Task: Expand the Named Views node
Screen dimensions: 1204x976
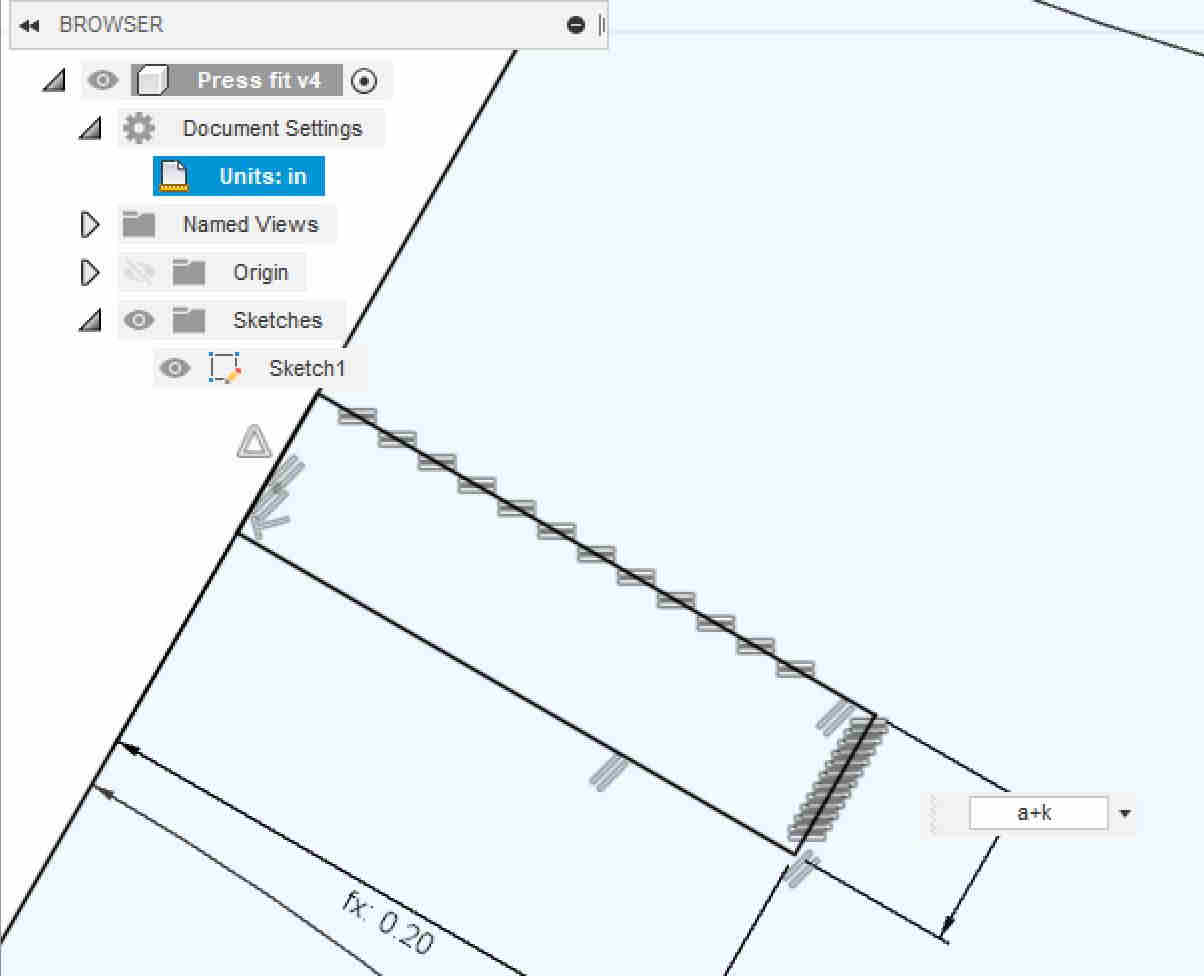Action: 90,225
